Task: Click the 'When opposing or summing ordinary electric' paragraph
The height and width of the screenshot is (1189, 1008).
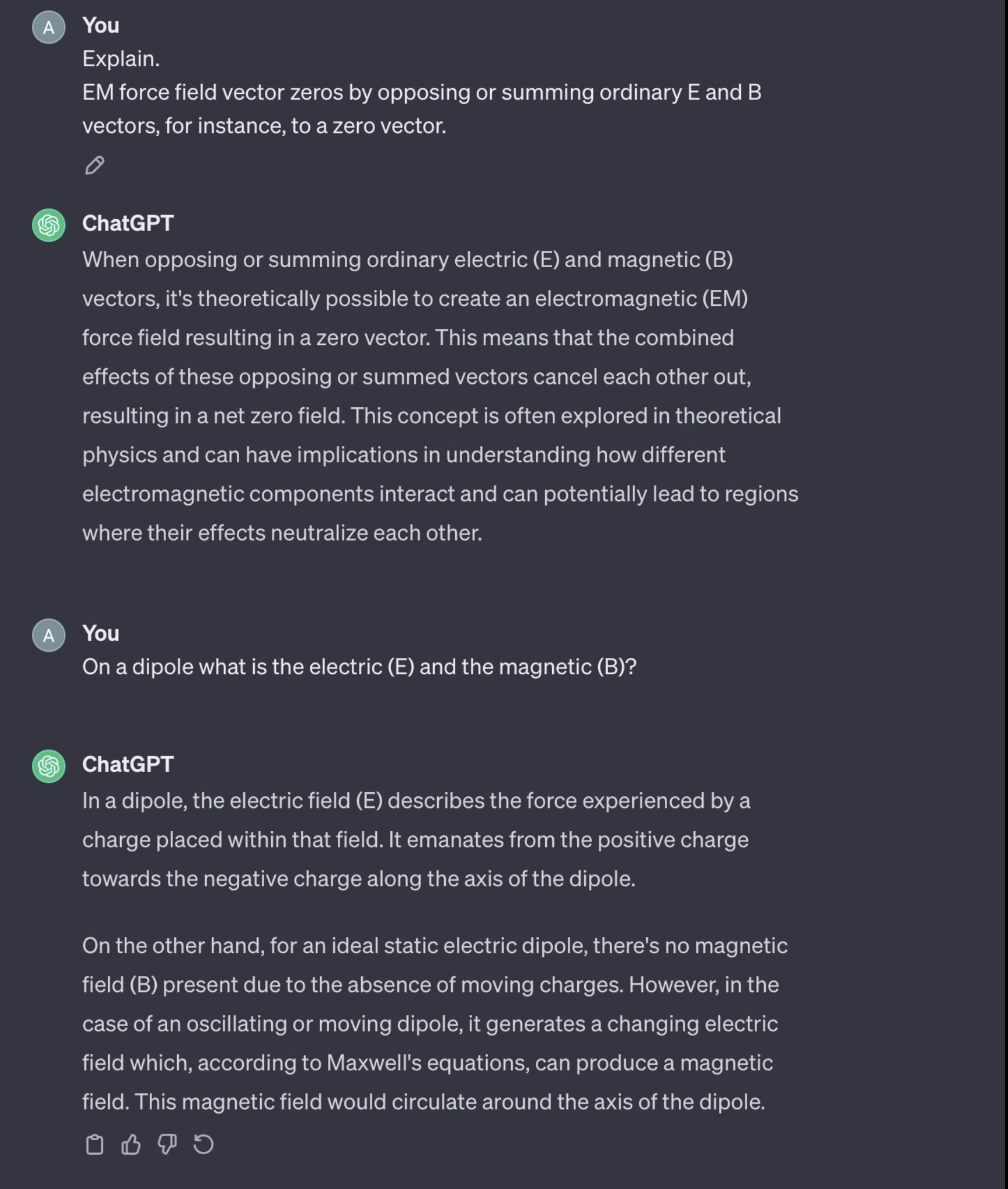Action: coord(440,396)
